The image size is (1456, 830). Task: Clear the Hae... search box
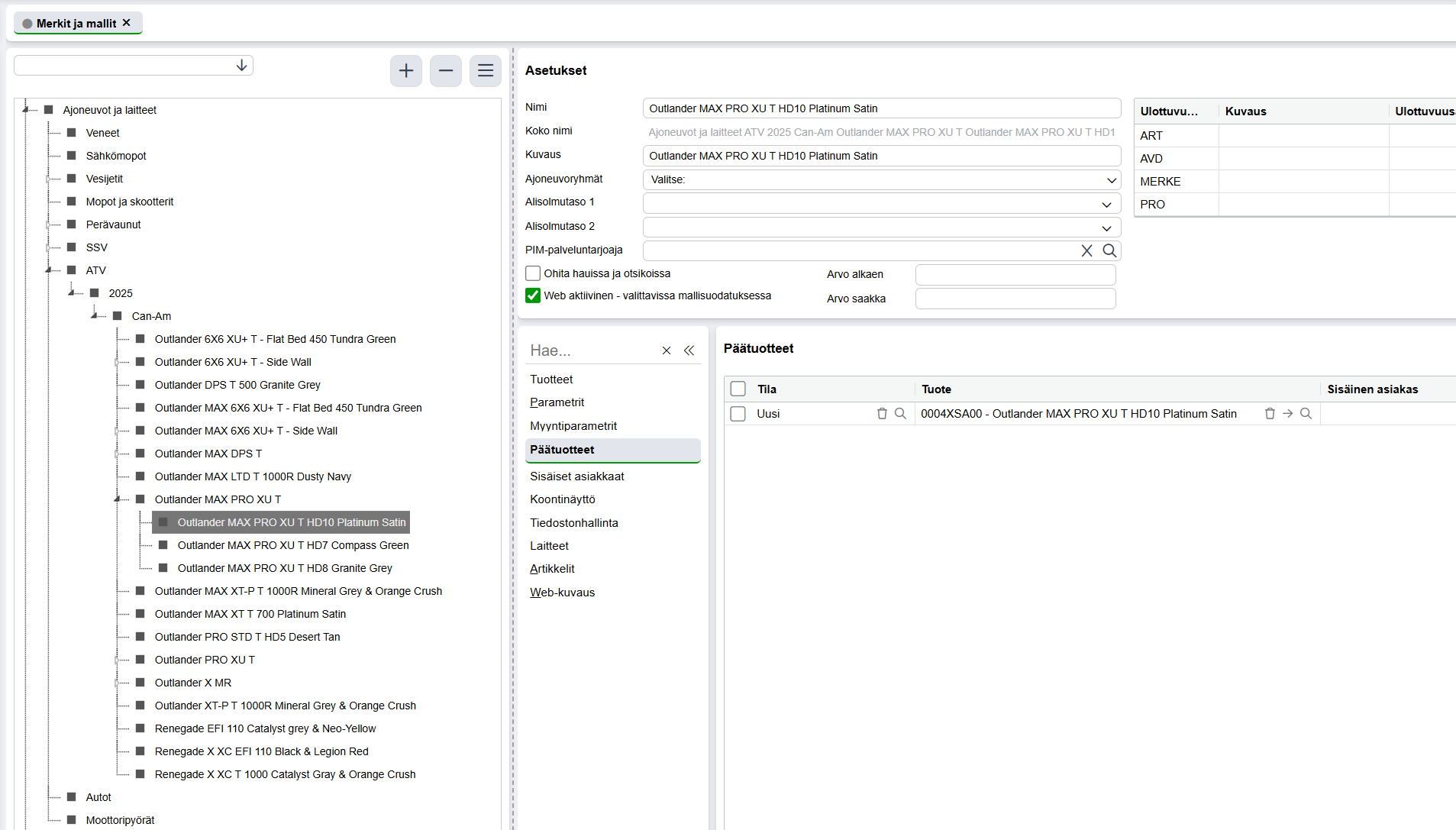(667, 350)
